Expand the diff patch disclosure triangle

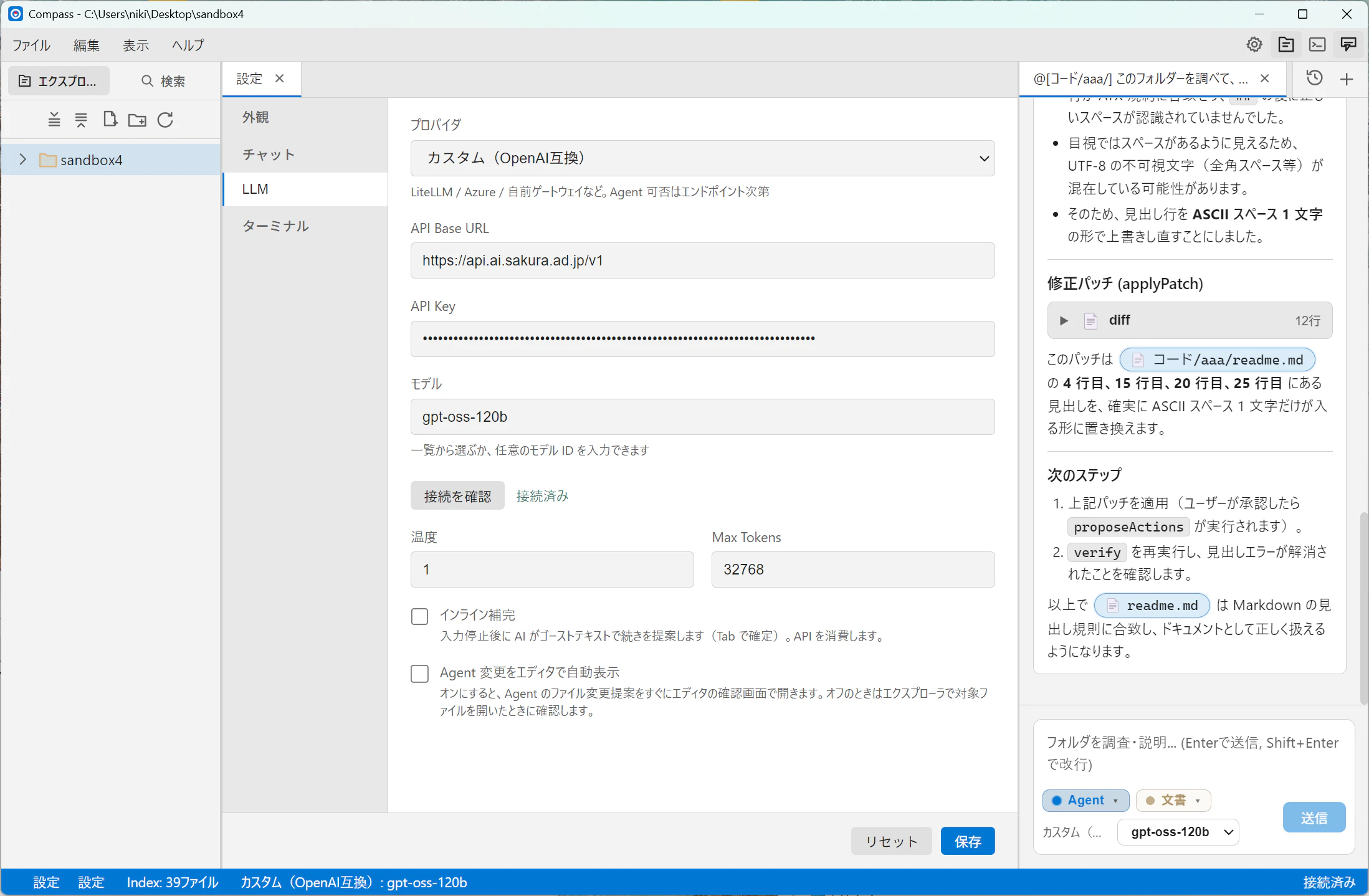point(1064,320)
